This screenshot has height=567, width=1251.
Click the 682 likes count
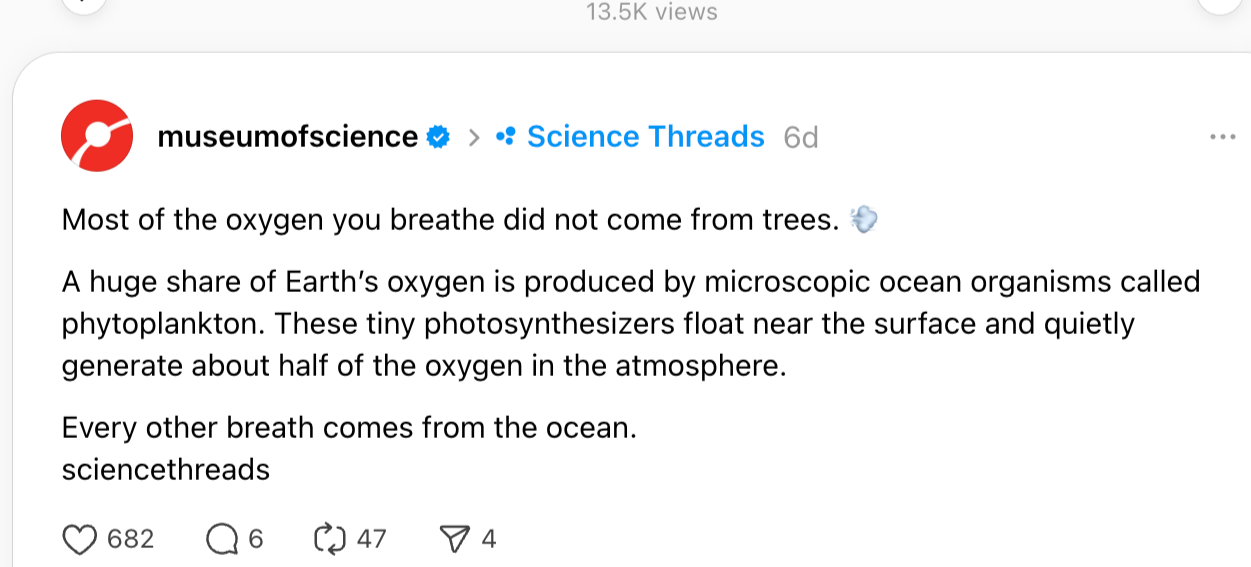130,540
